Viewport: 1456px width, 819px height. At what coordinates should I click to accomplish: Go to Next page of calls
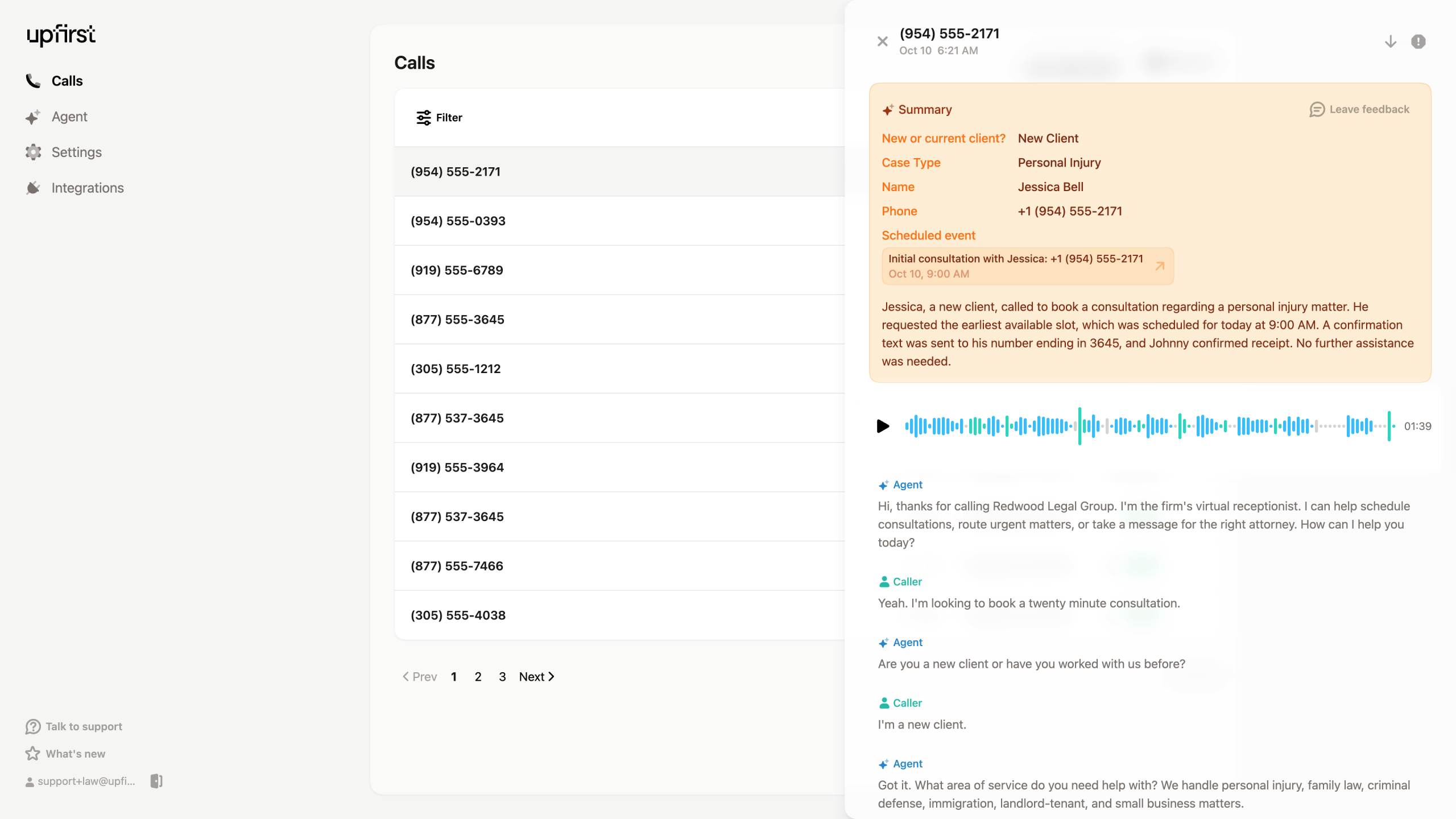(536, 677)
